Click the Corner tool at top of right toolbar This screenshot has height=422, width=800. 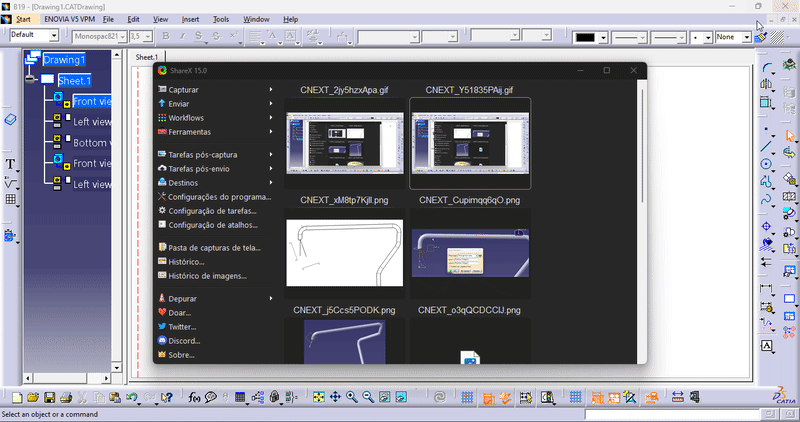766,67
